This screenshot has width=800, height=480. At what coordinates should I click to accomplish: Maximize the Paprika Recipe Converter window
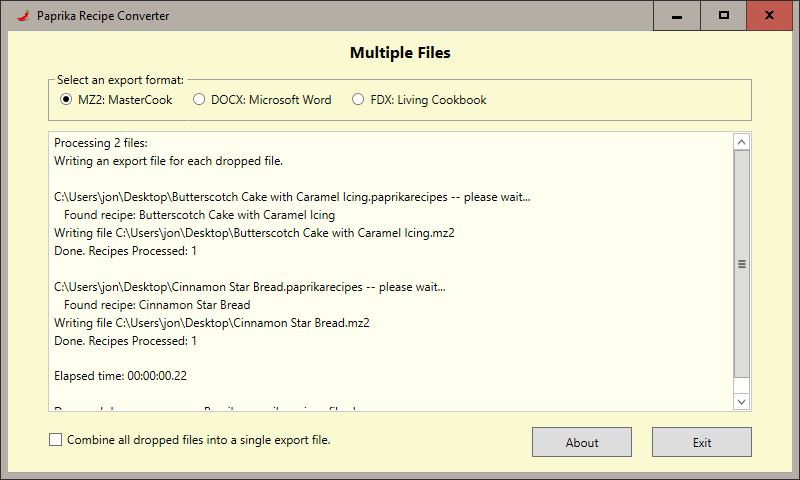[724, 16]
